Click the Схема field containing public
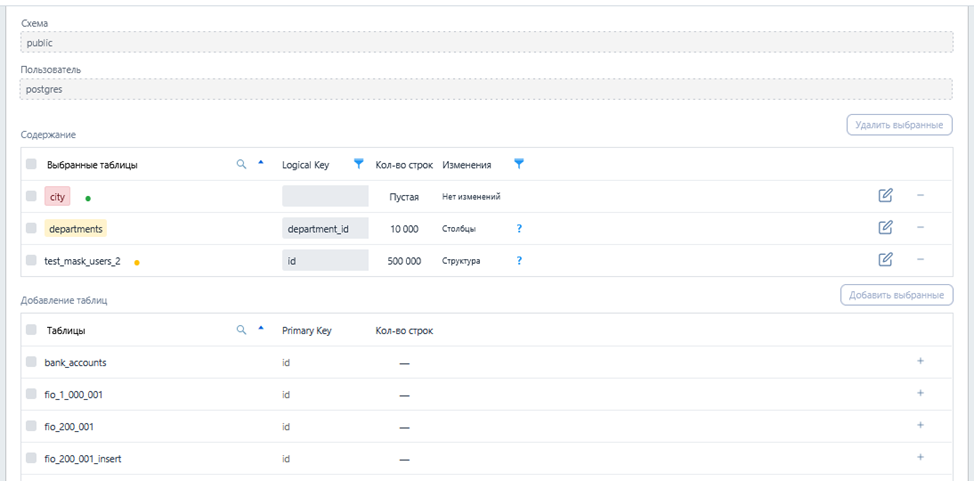This screenshot has height=481, width=974. pos(486,43)
